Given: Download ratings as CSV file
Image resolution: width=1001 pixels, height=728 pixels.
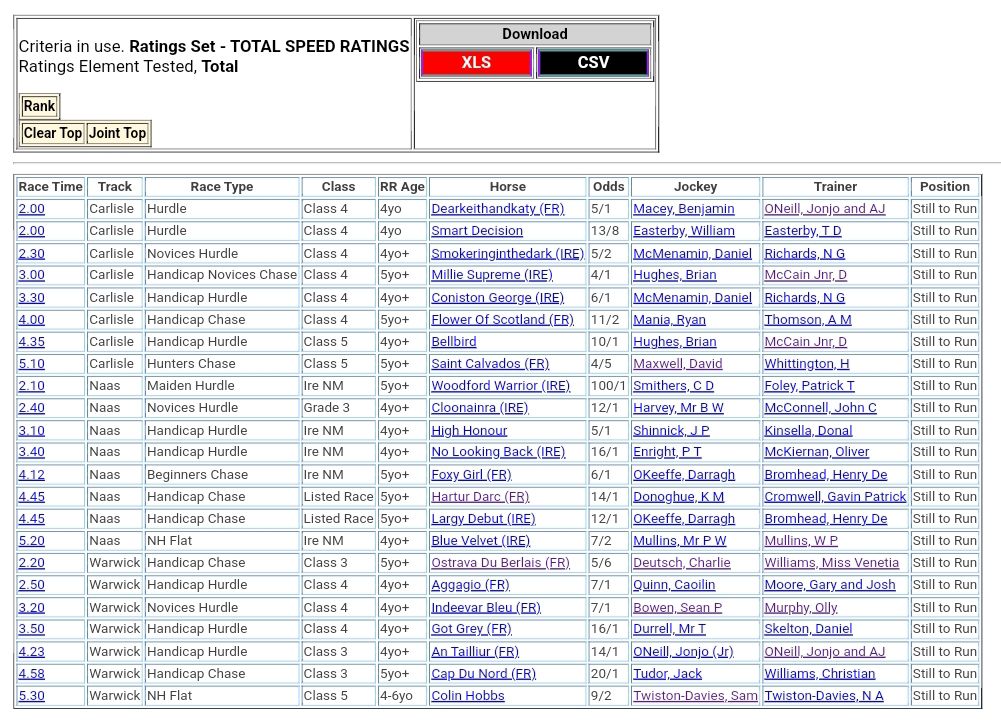Looking at the screenshot, I should [593, 63].
